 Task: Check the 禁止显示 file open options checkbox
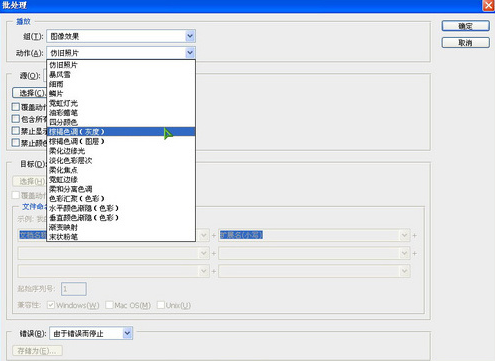click(16, 131)
